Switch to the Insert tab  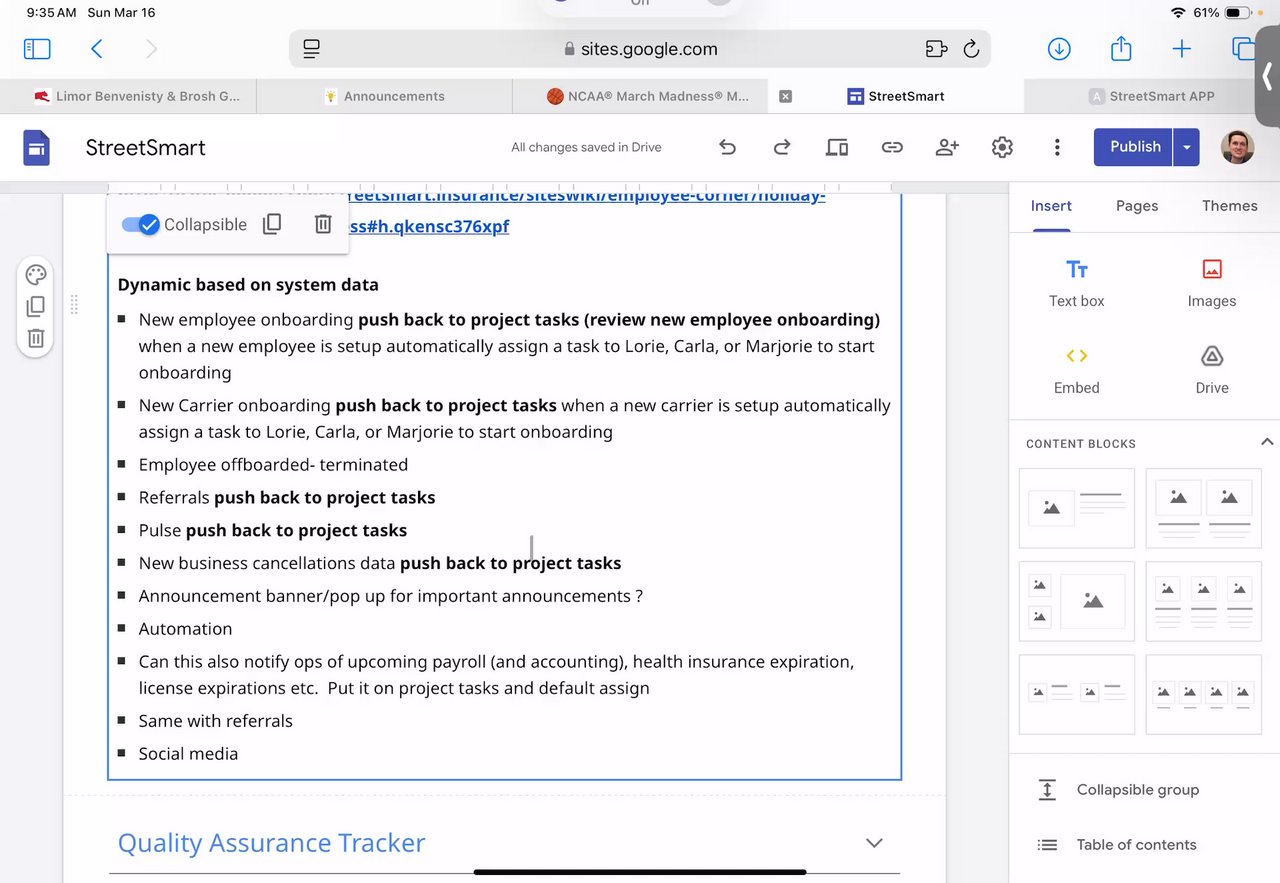(x=1051, y=206)
